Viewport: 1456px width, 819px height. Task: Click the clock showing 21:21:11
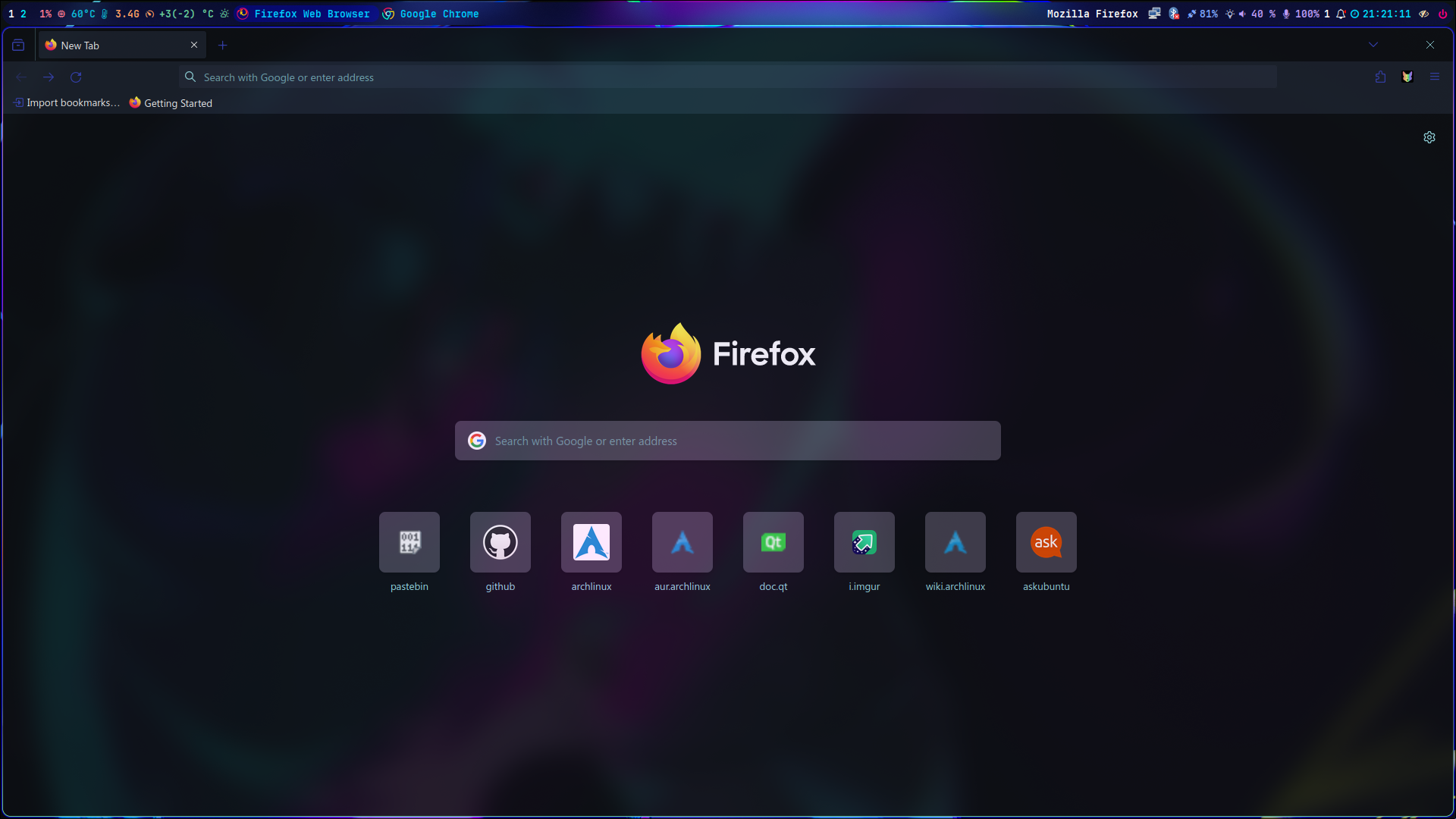pyautogui.click(x=1381, y=14)
